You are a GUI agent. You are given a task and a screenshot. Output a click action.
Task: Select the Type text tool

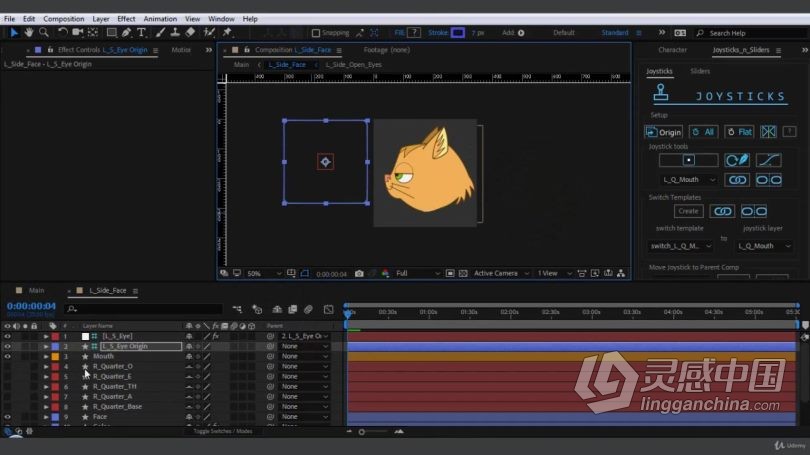coord(141,33)
